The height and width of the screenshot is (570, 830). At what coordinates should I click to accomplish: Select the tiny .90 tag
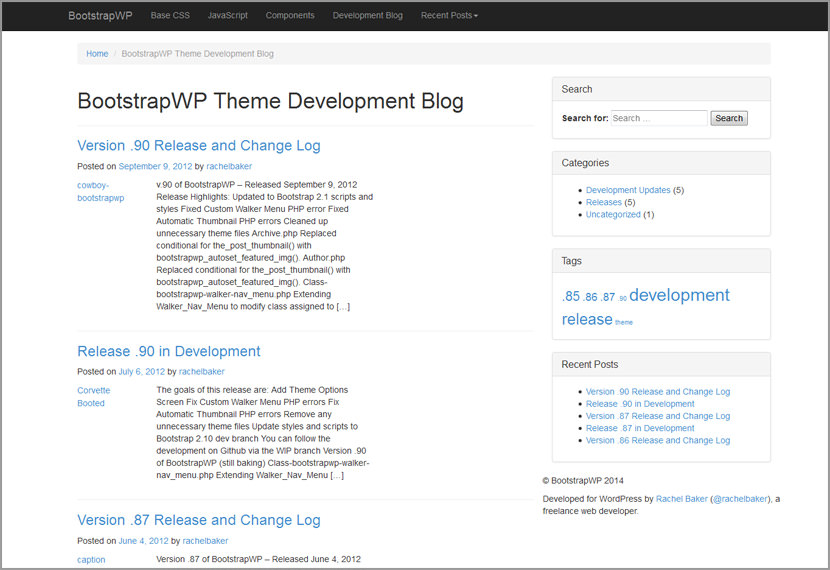tap(622, 299)
